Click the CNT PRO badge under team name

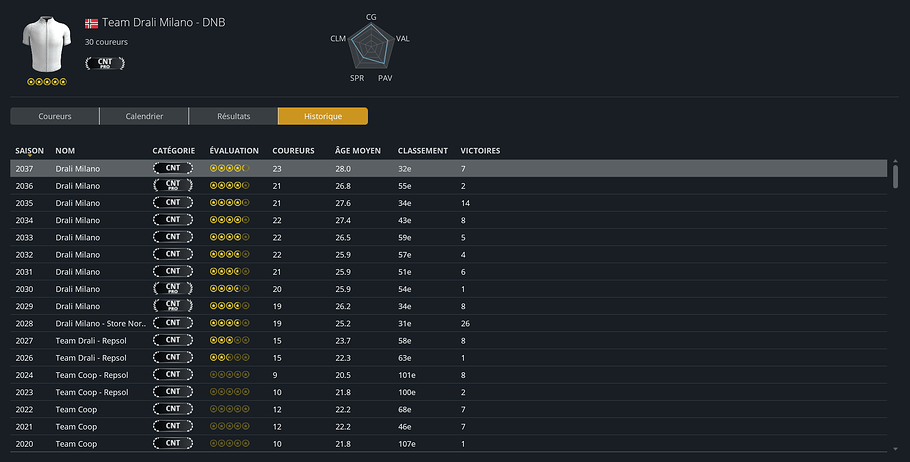(105, 63)
